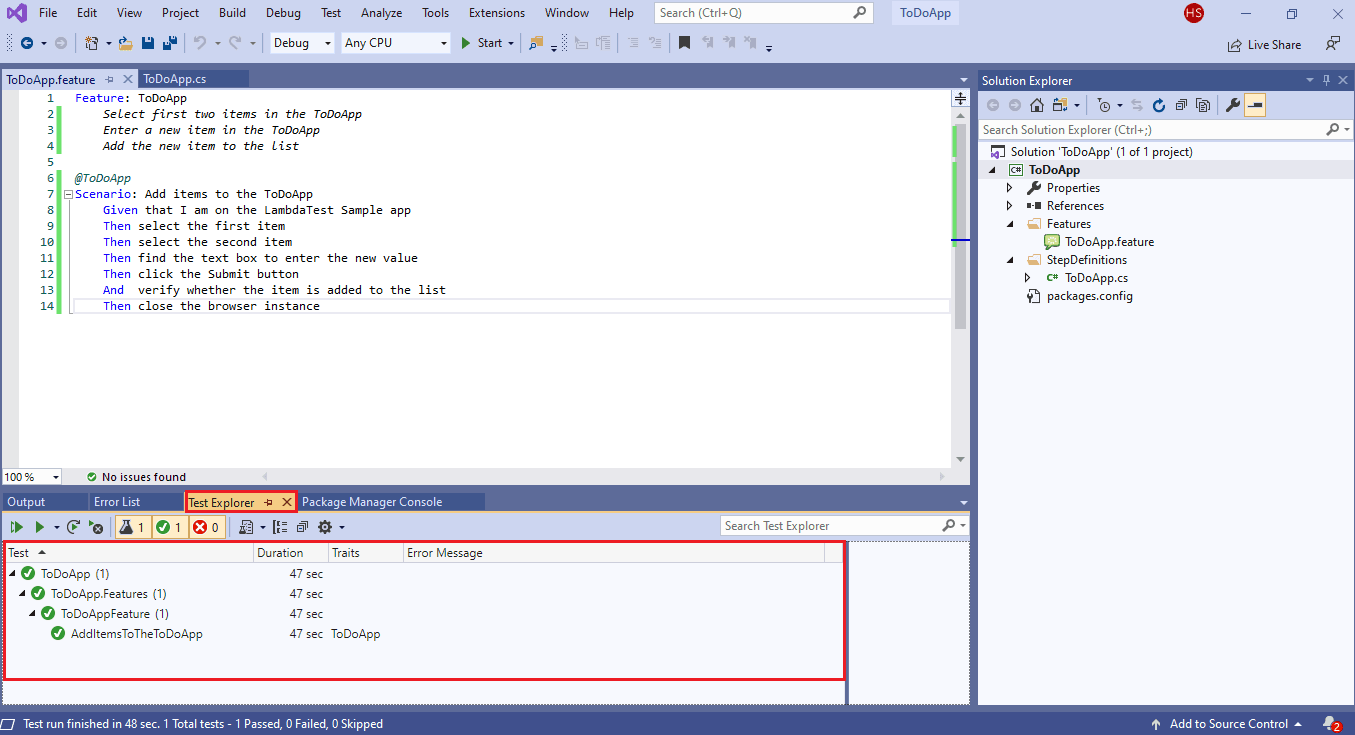Refresh the Solution Explorer view
1355x735 pixels.
click(1159, 105)
